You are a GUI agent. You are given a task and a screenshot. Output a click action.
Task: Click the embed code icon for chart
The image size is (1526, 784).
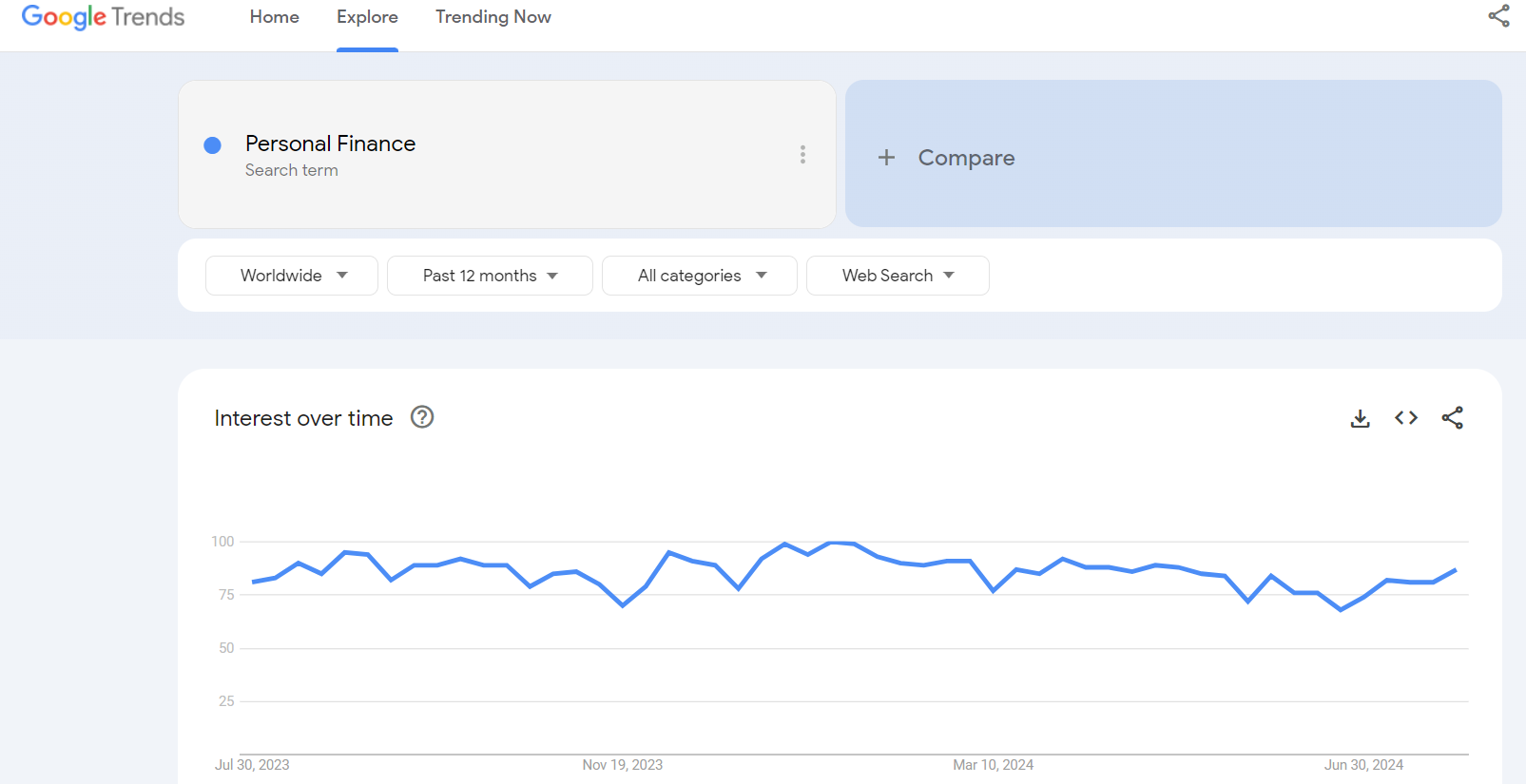pyautogui.click(x=1406, y=418)
